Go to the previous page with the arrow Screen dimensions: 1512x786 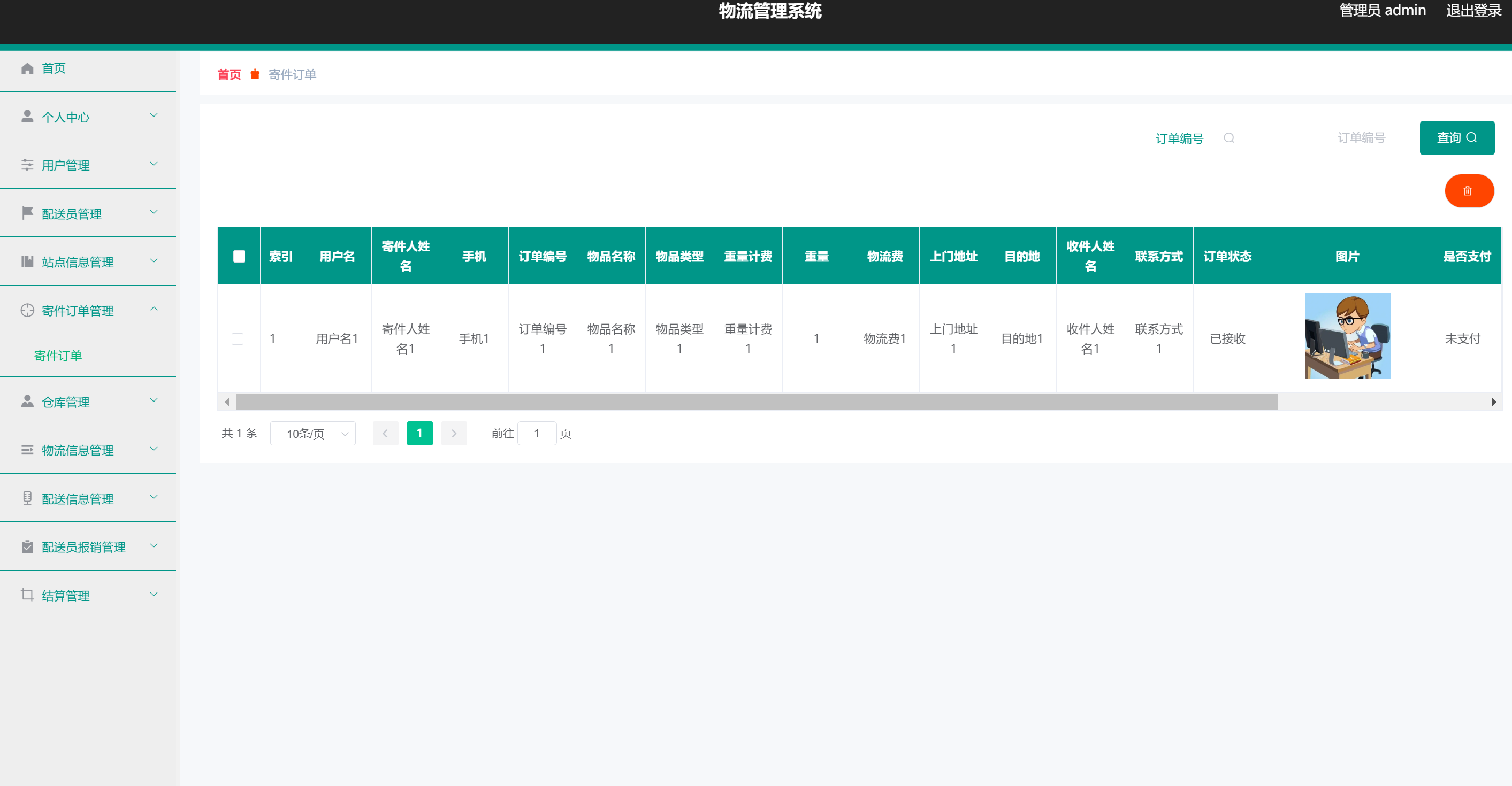point(385,434)
